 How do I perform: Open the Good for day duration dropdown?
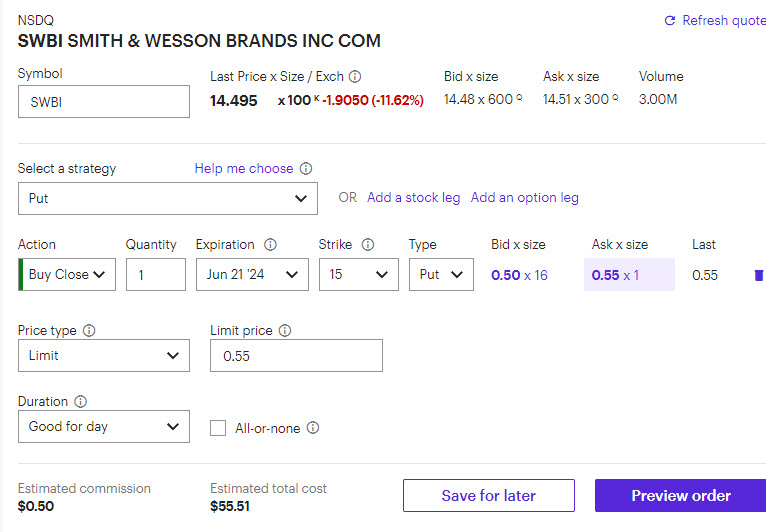[x=104, y=427]
